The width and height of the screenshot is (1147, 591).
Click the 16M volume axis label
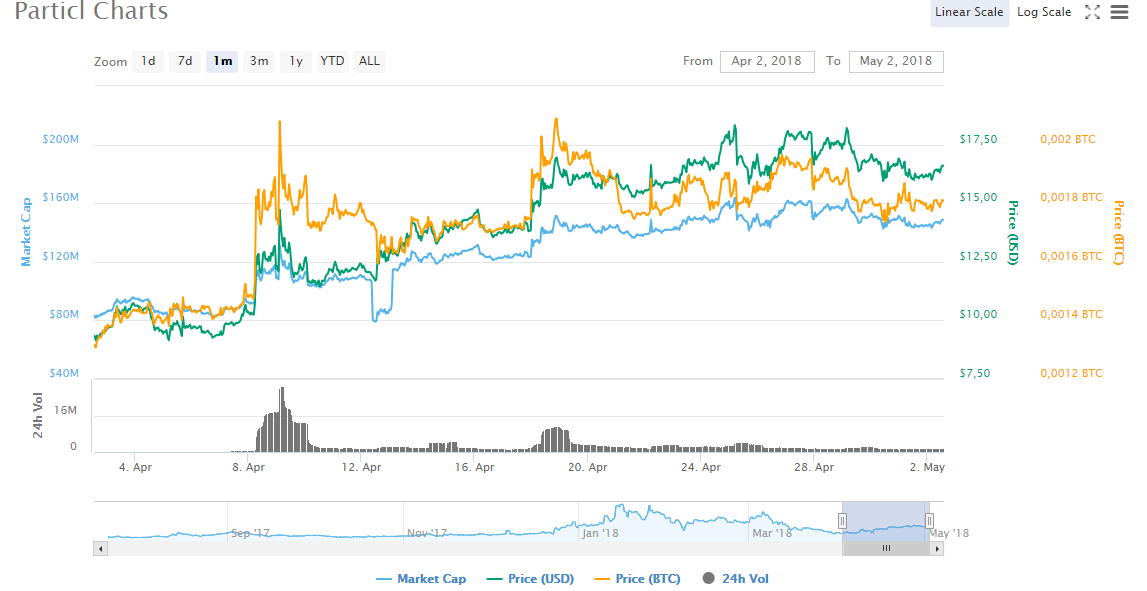click(66, 410)
